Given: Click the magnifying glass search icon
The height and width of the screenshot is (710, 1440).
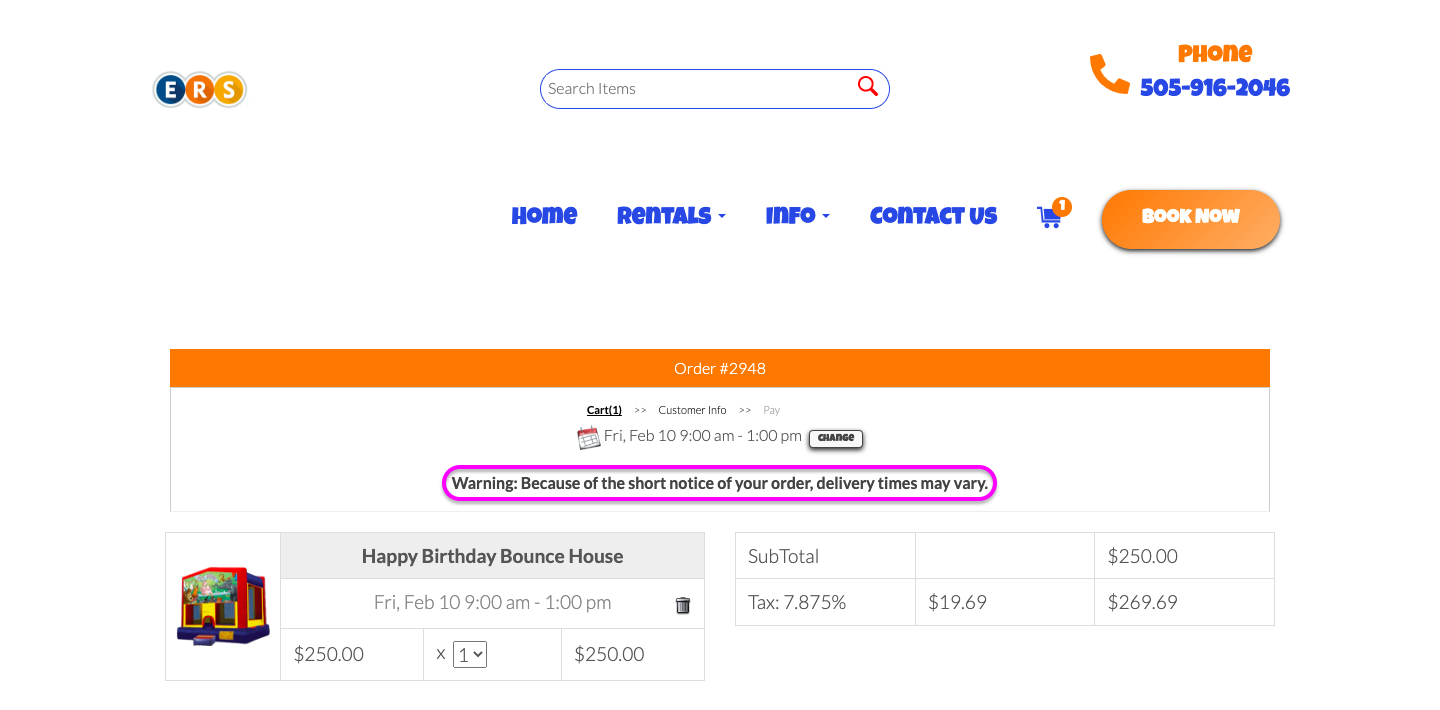Looking at the screenshot, I should (867, 87).
